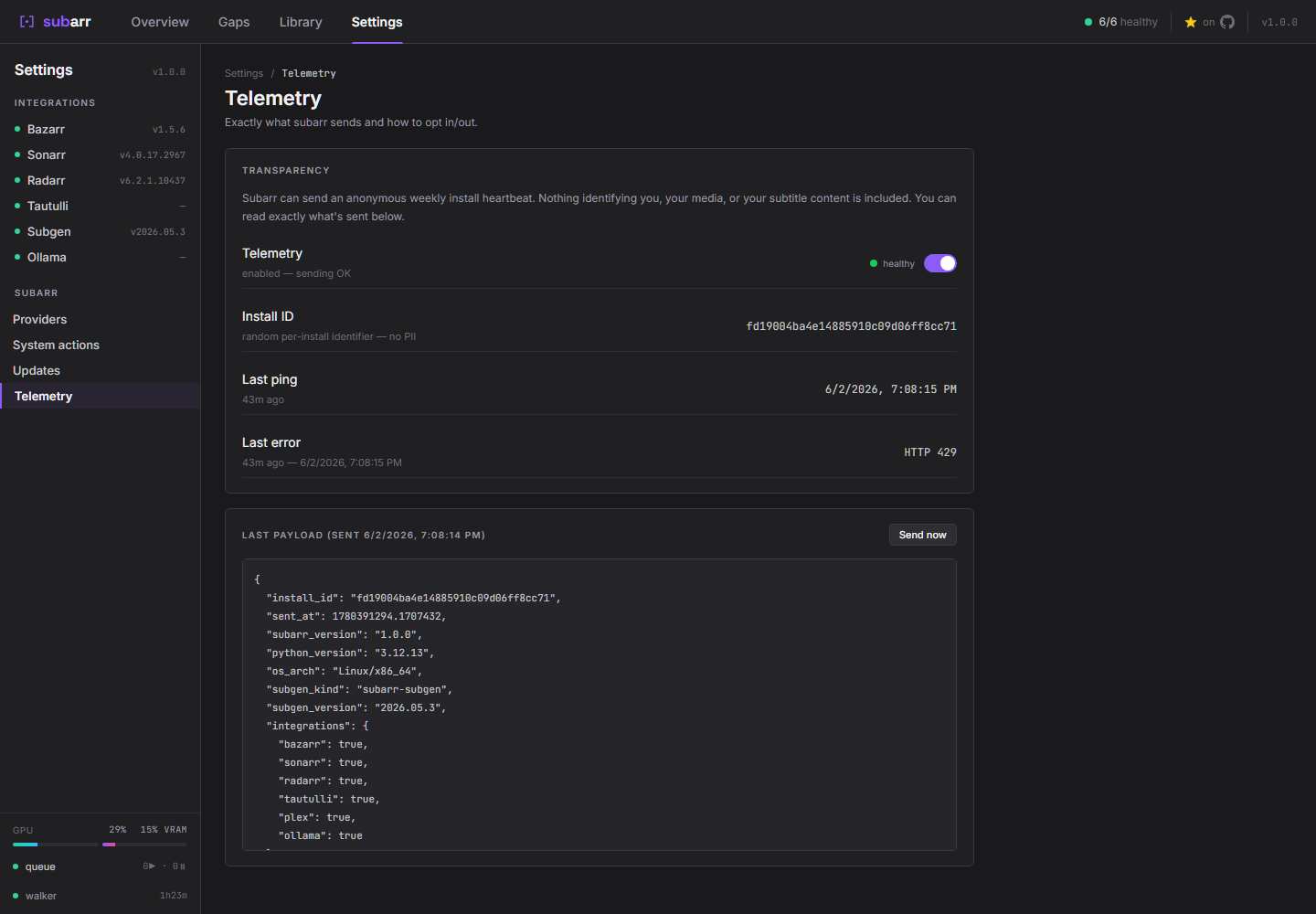Viewport: 1316px width, 914px height.
Task: Click the Settings breadcrumb link
Action: pyautogui.click(x=244, y=73)
